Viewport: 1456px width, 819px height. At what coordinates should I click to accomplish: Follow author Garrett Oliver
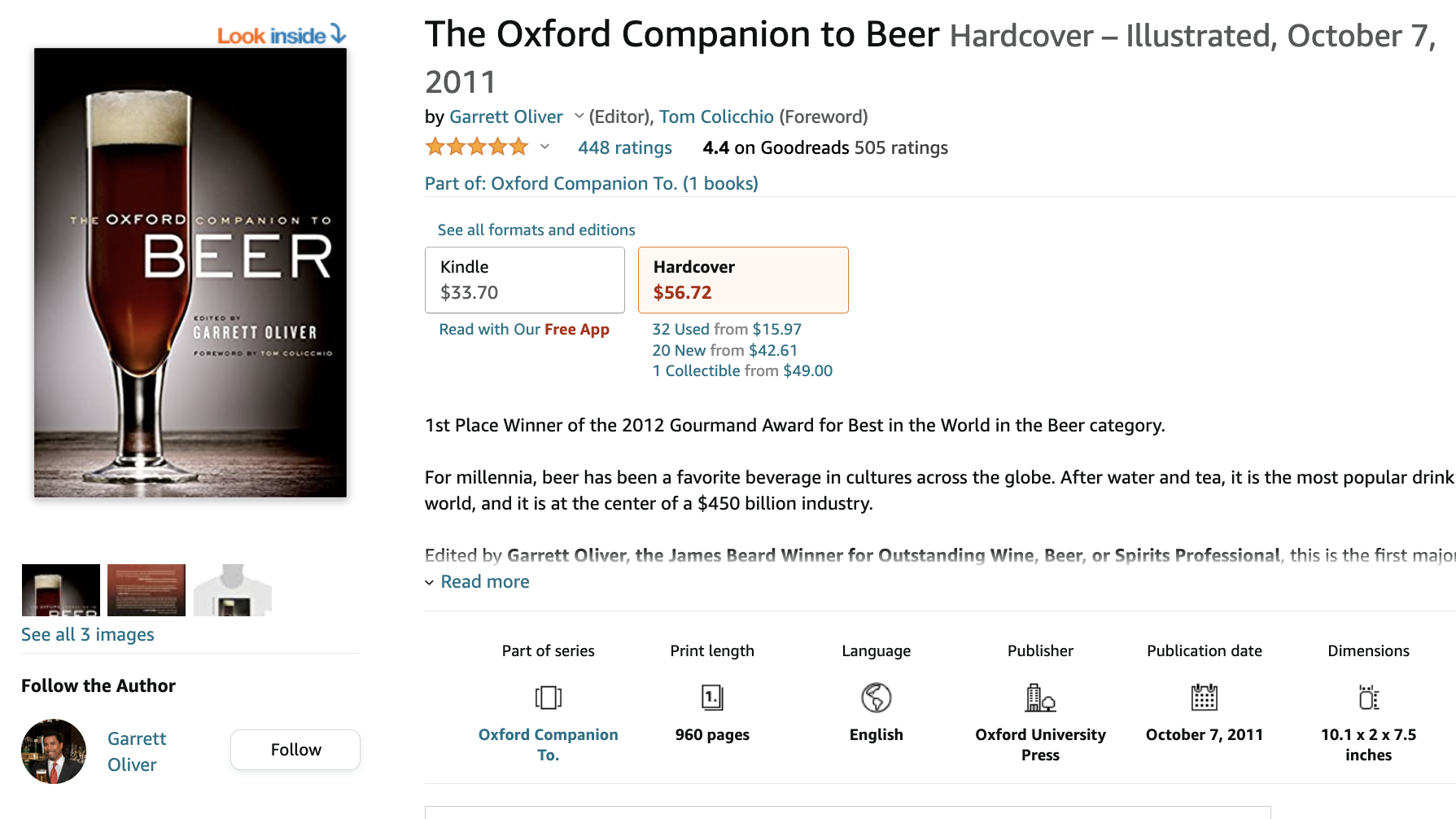tap(295, 750)
